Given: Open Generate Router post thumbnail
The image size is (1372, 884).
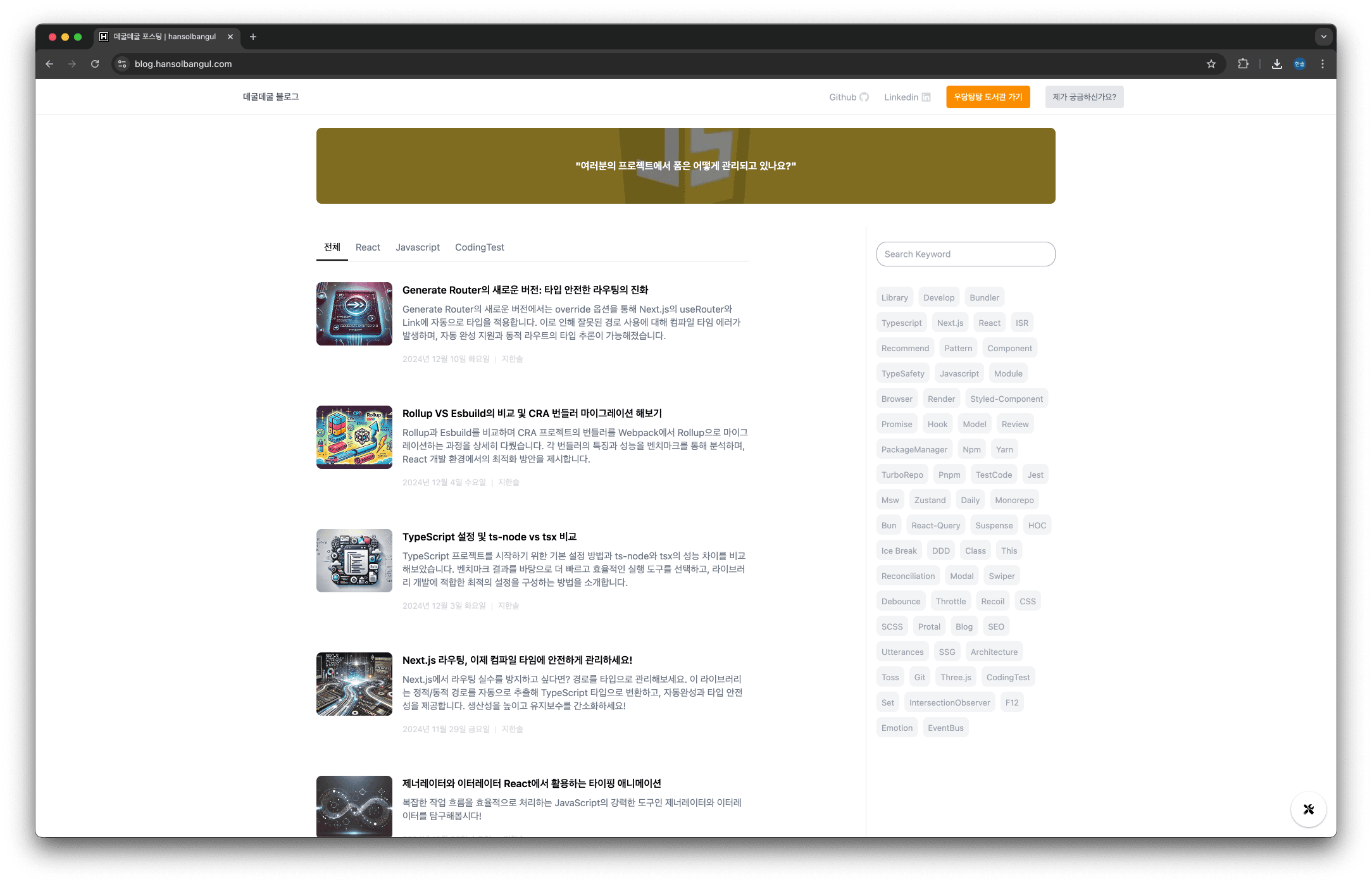Looking at the screenshot, I should [354, 314].
